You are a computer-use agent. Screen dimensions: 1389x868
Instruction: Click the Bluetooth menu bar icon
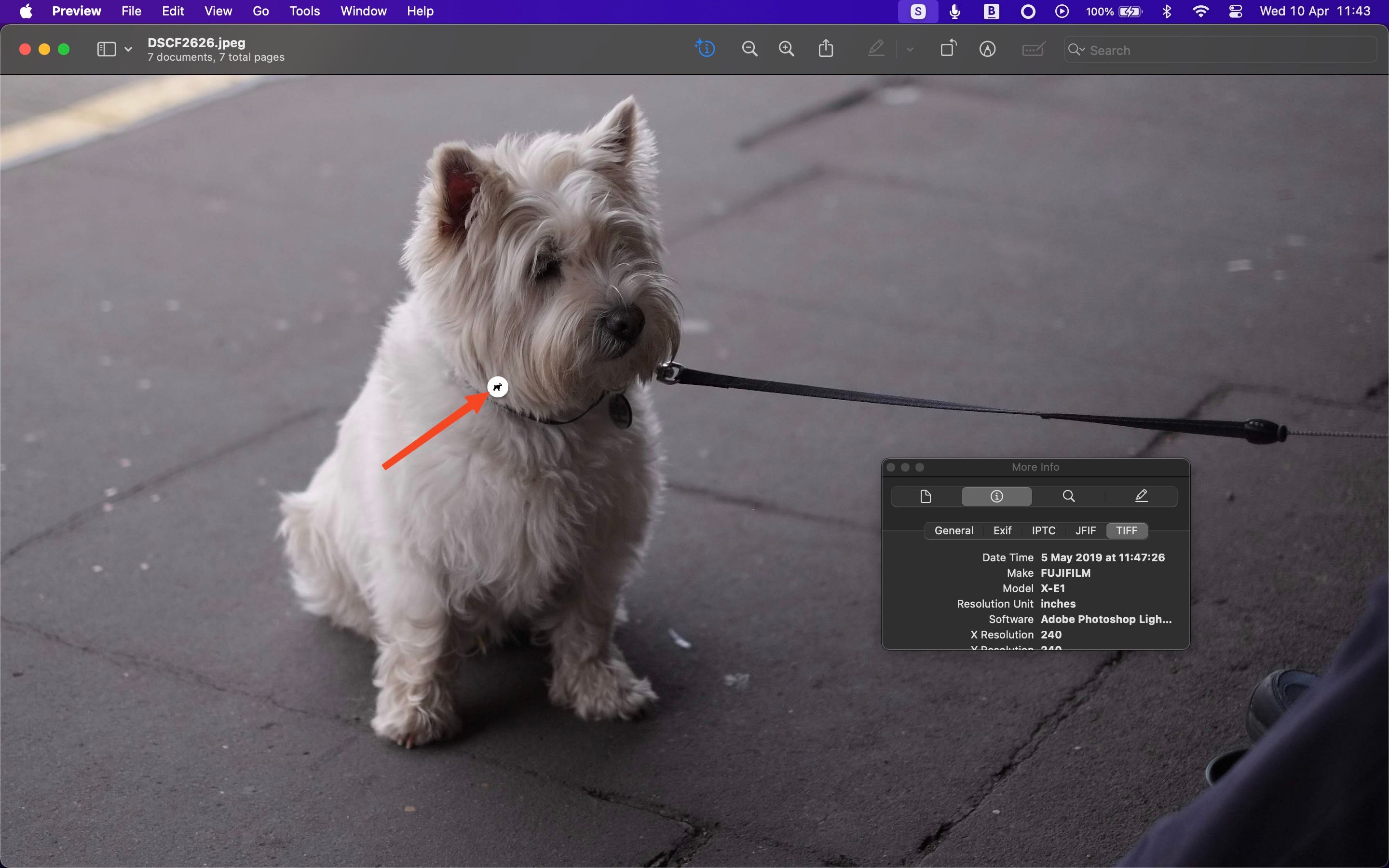coord(1167,12)
